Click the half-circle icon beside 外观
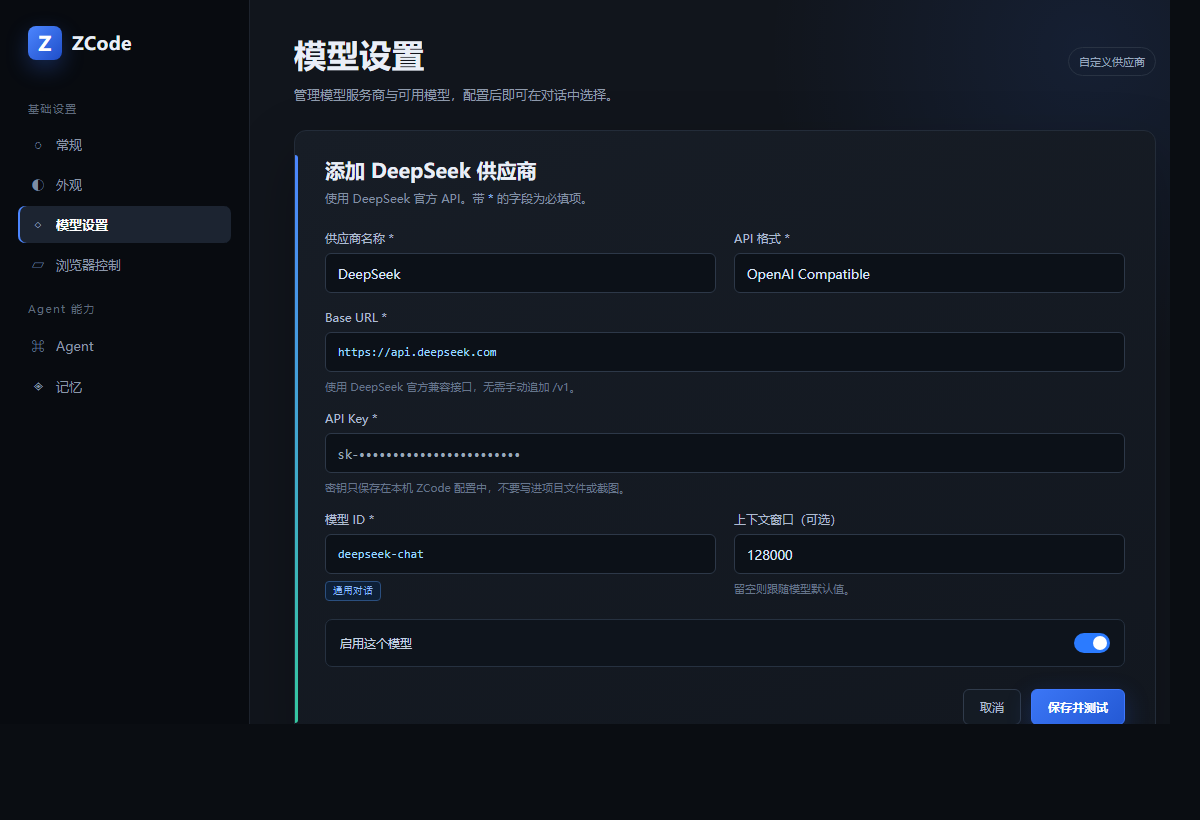The image size is (1200, 820). pyautogui.click(x=38, y=185)
